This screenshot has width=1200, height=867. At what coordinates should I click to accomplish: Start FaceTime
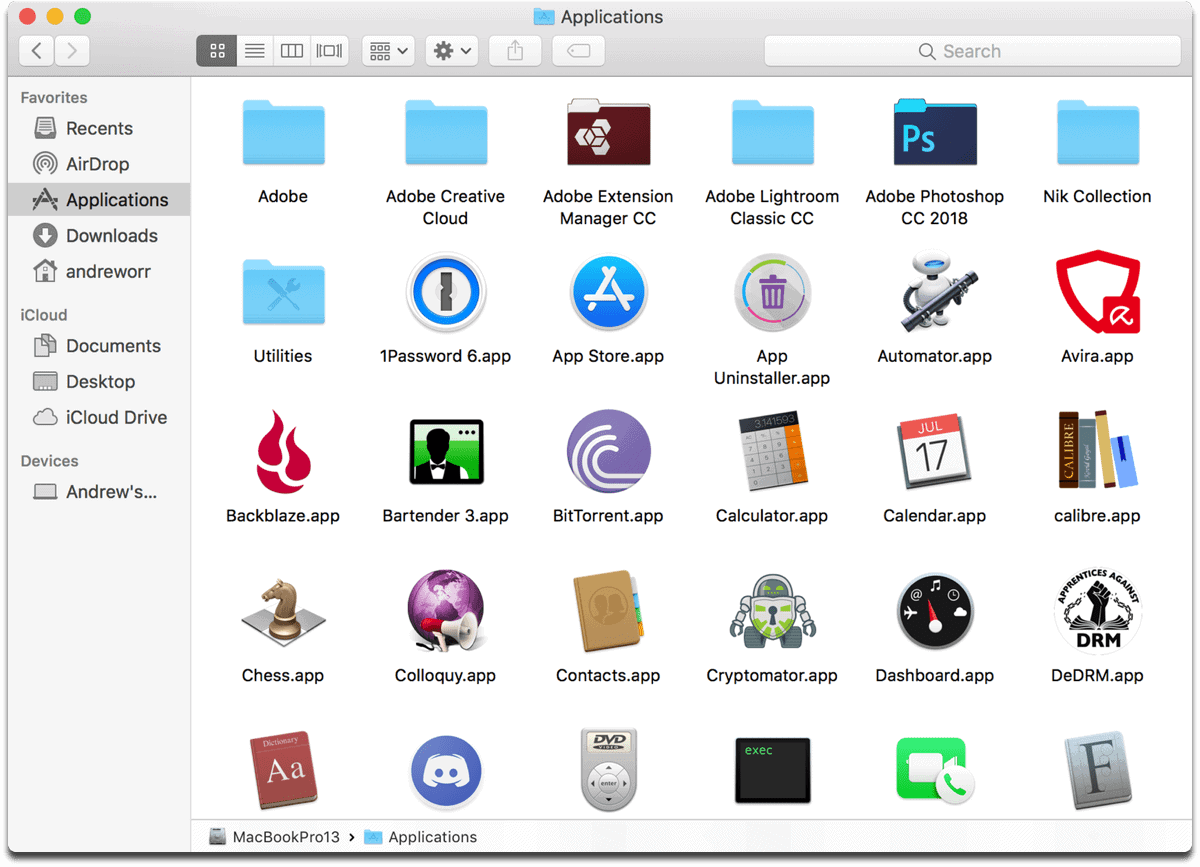tap(934, 770)
